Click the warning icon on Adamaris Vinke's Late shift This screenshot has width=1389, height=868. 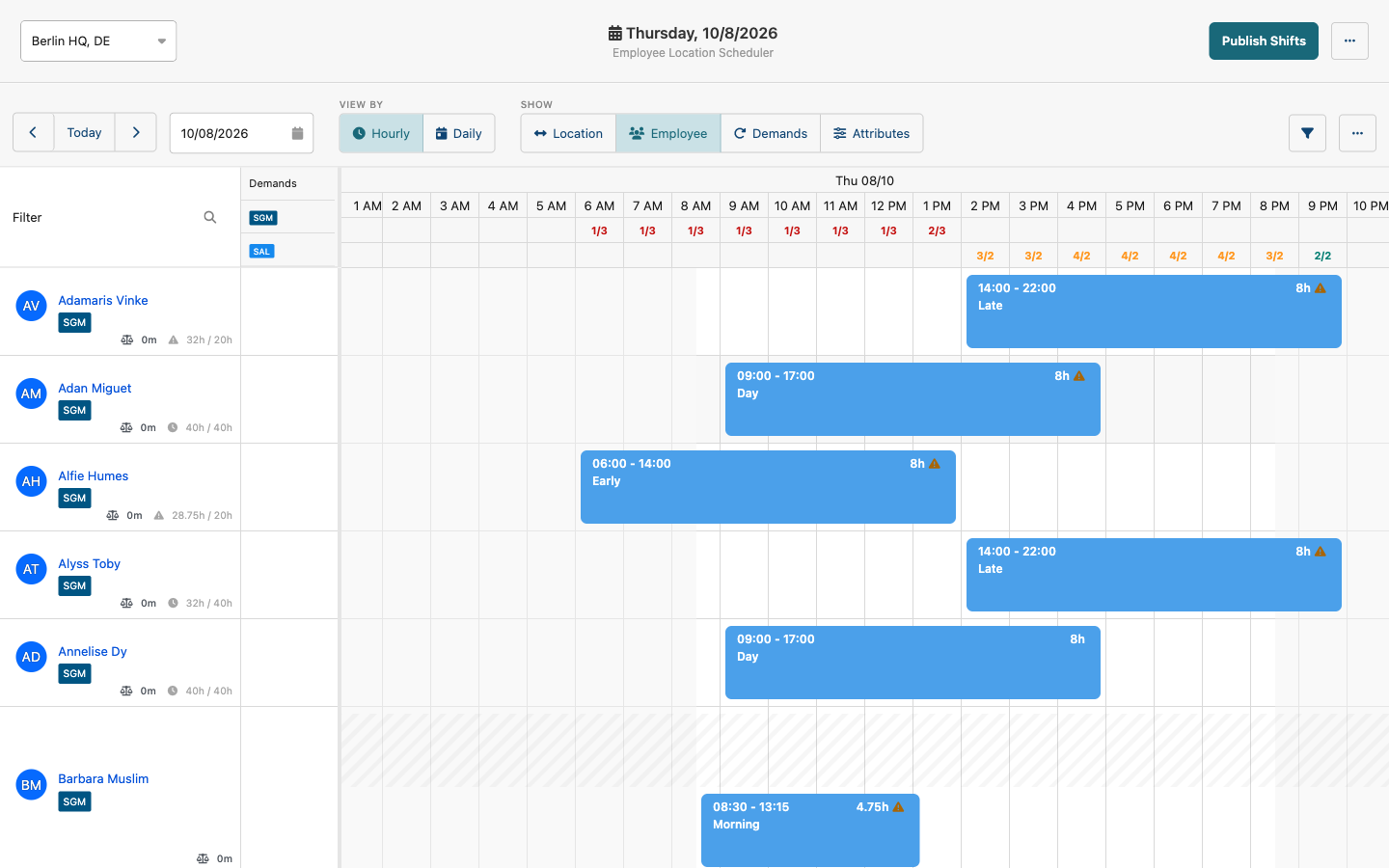(x=1321, y=288)
